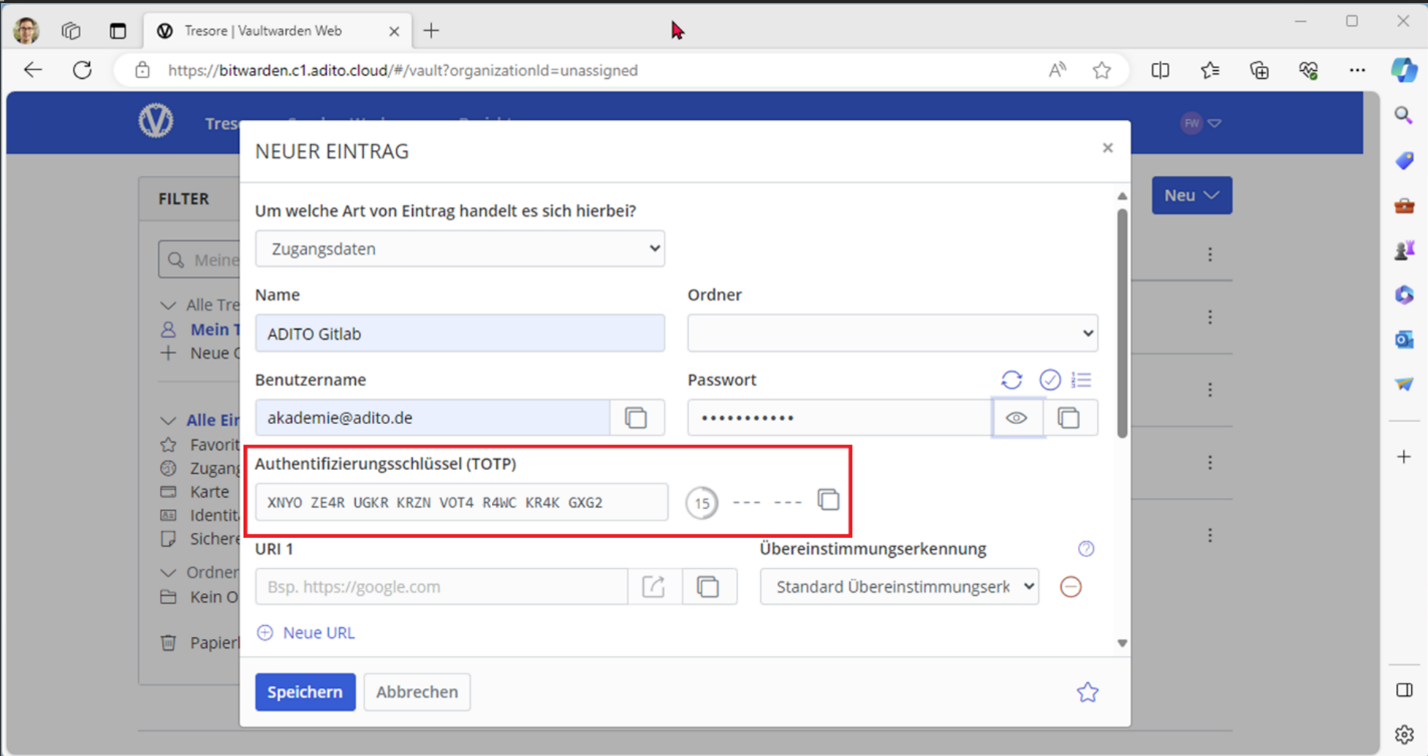Change the entry type from Zugangsdaten
This screenshot has width=1428, height=756.
[x=459, y=248]
